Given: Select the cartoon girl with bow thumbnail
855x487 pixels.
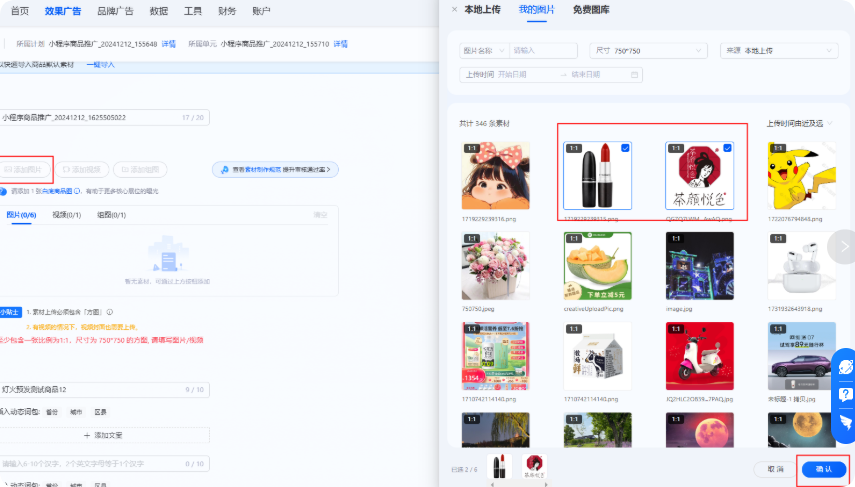Looking at the screenshot, I should click(496, 176).
